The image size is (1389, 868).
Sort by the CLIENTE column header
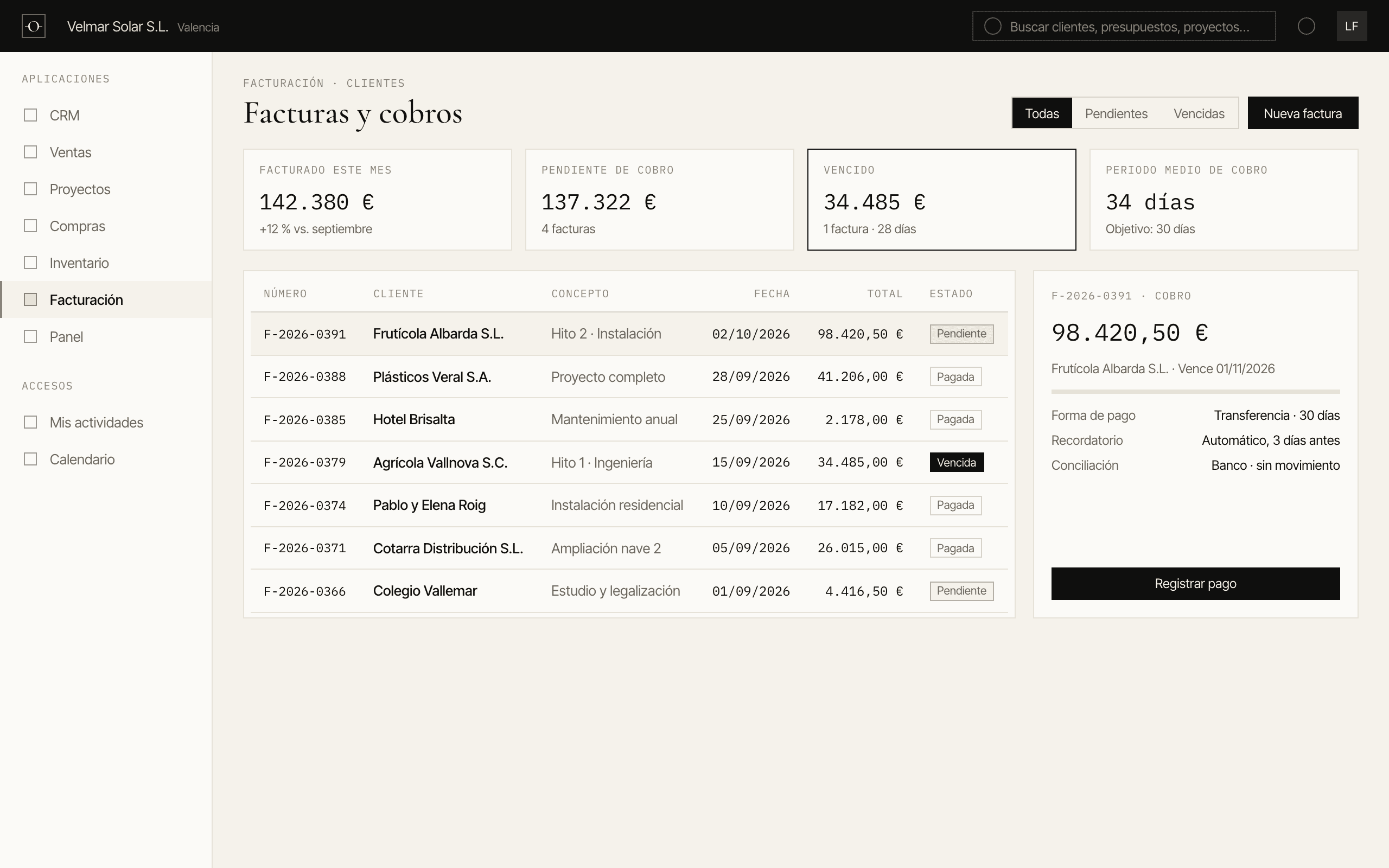point(398,294)
